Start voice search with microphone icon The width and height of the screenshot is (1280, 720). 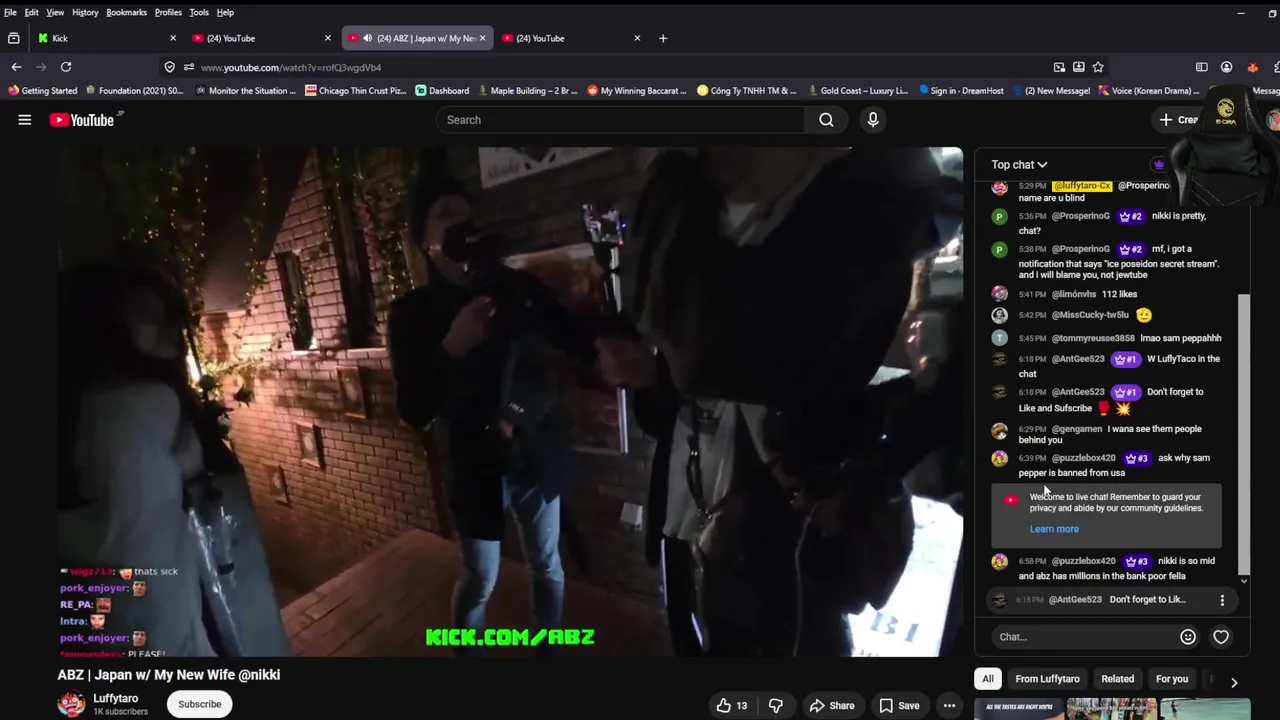(x=873, y=120)
